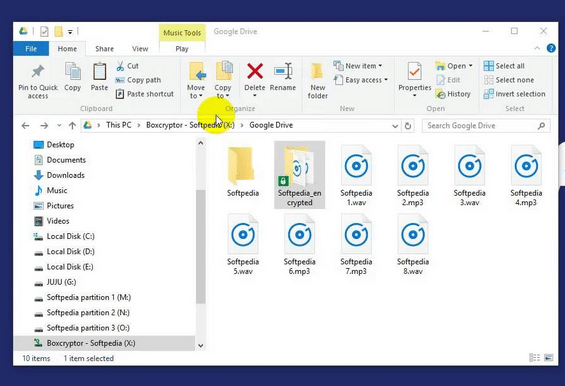Open address bar history dropdown
Screen dimensions: 565x386
point(395,126)
